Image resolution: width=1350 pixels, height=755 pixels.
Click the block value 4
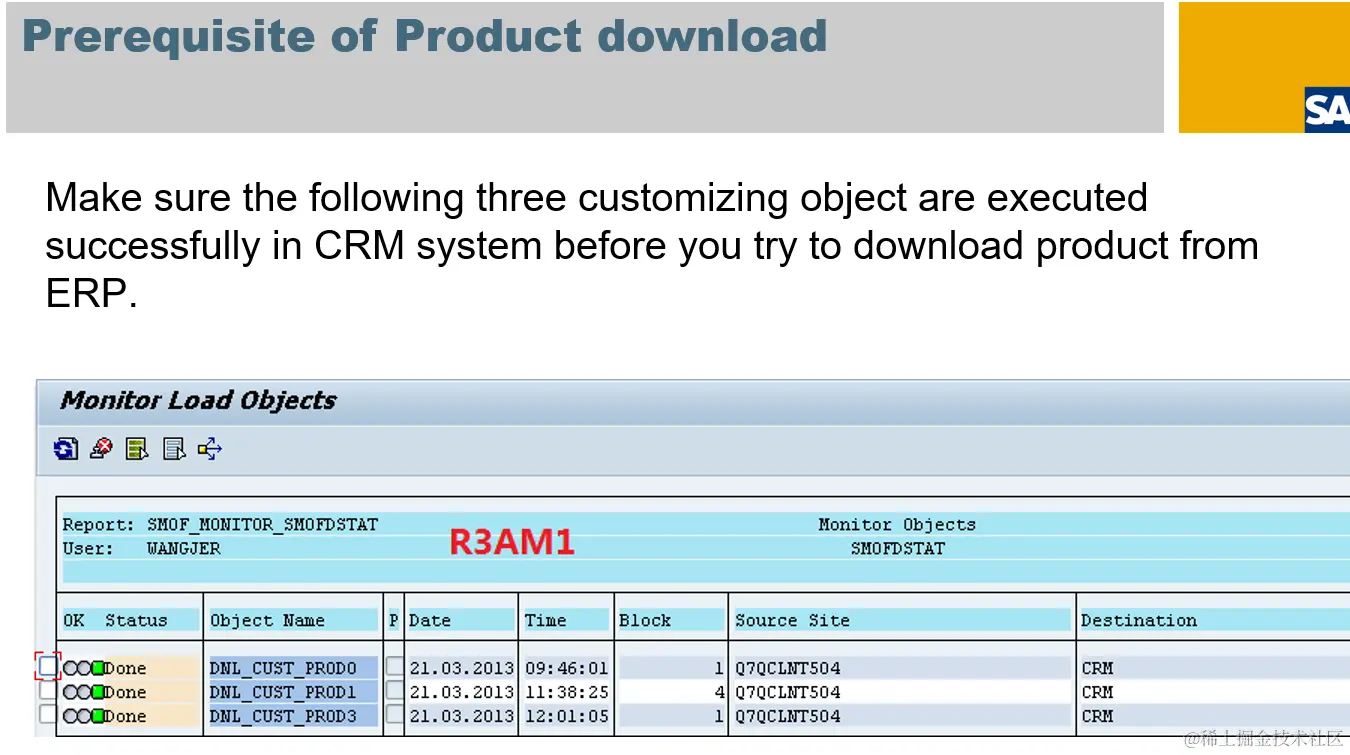(718, 692)
